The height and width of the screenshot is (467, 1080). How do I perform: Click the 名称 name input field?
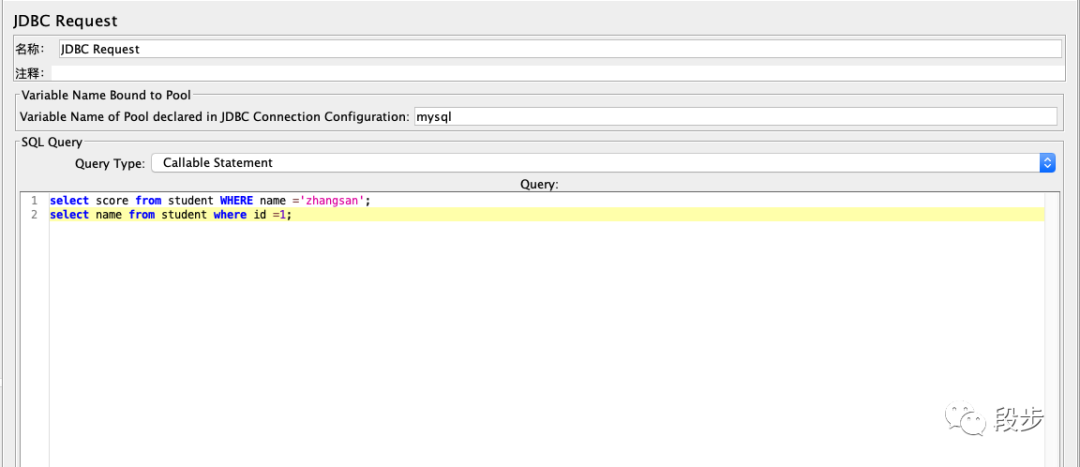(560, 49)
